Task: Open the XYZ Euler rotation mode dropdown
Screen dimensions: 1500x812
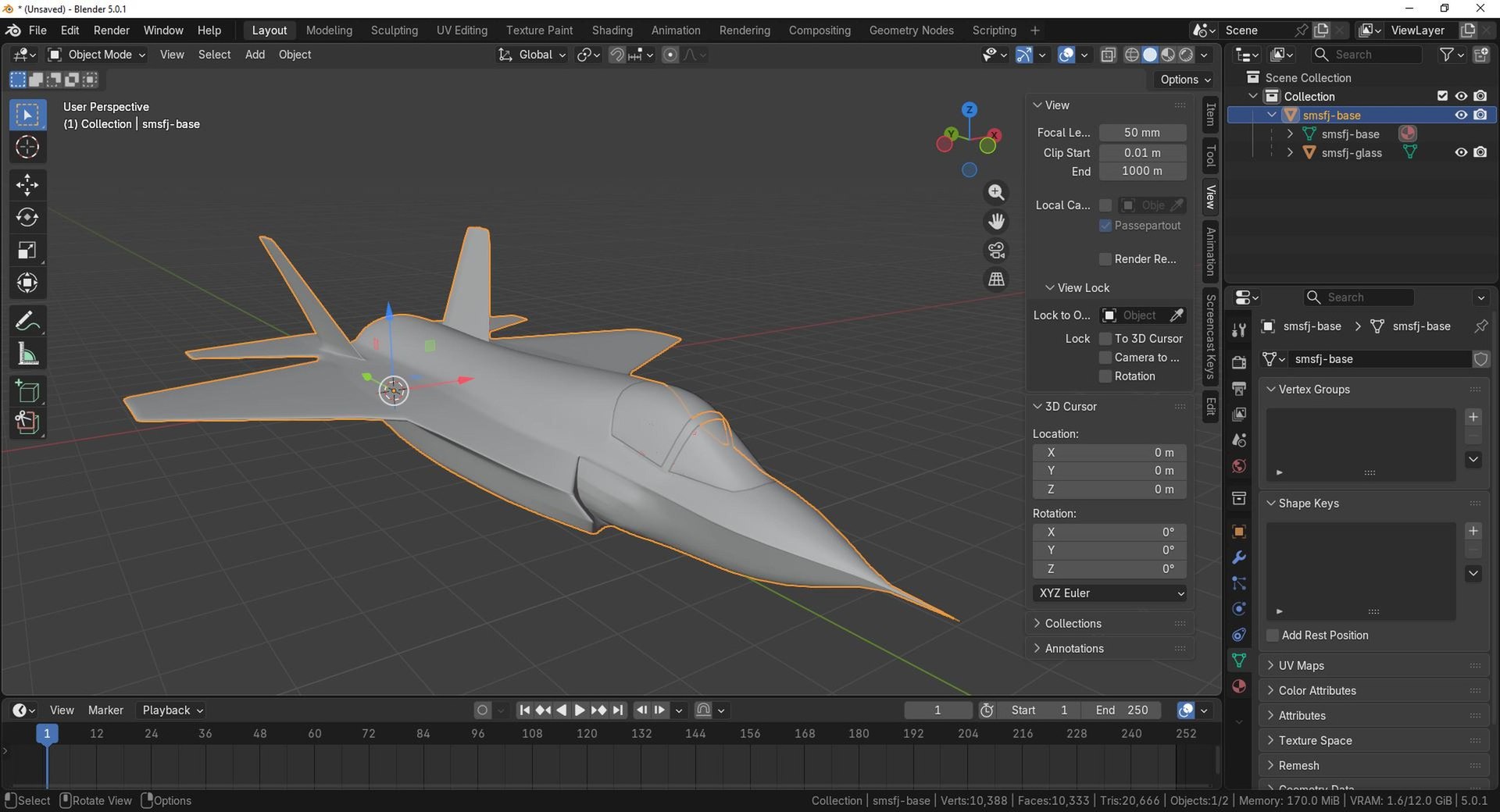Action: (1109, 593)
